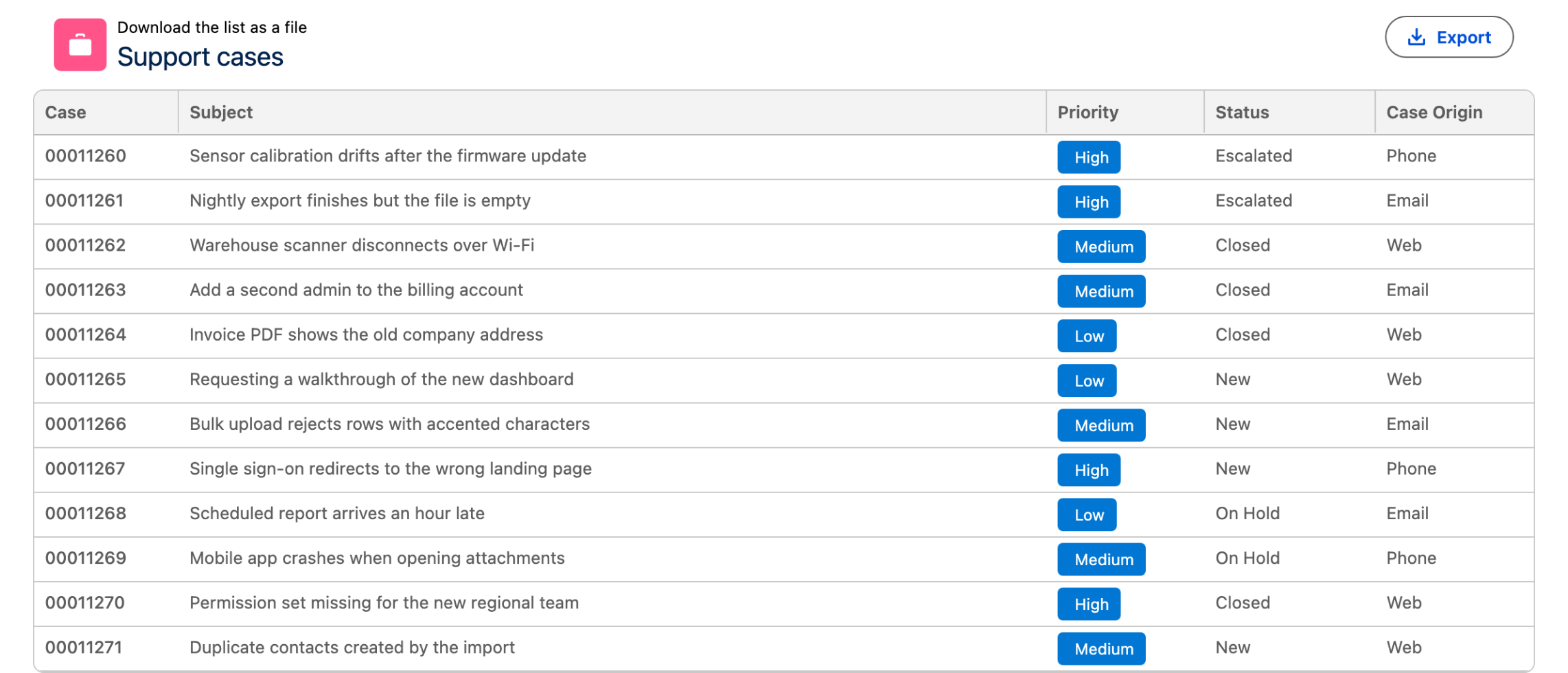The image size is (1568, 673).
Task: Click the Export button
Action: pyautogui.click(x=1449, y=37)
